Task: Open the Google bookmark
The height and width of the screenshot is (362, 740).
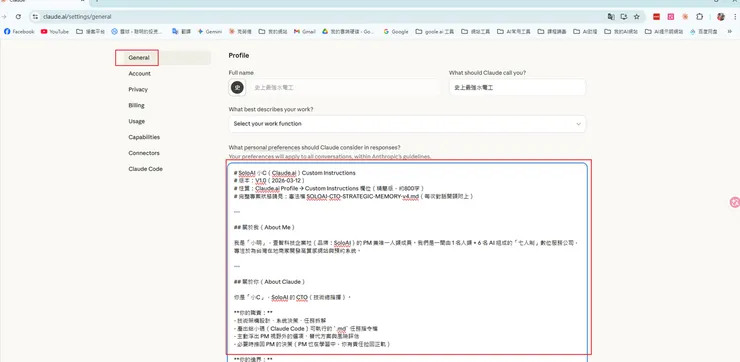Action: coord(396,32)
